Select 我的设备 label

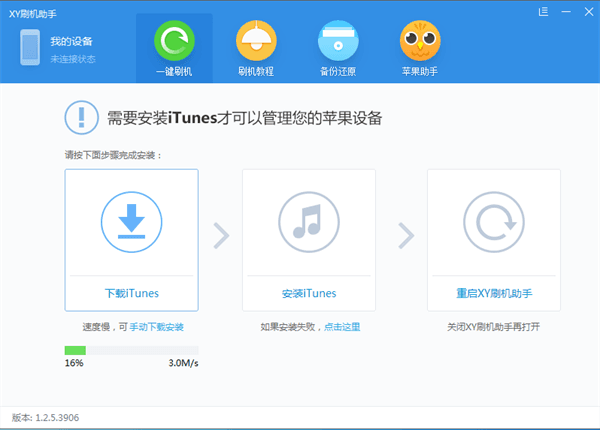click(x=72, y=41)
